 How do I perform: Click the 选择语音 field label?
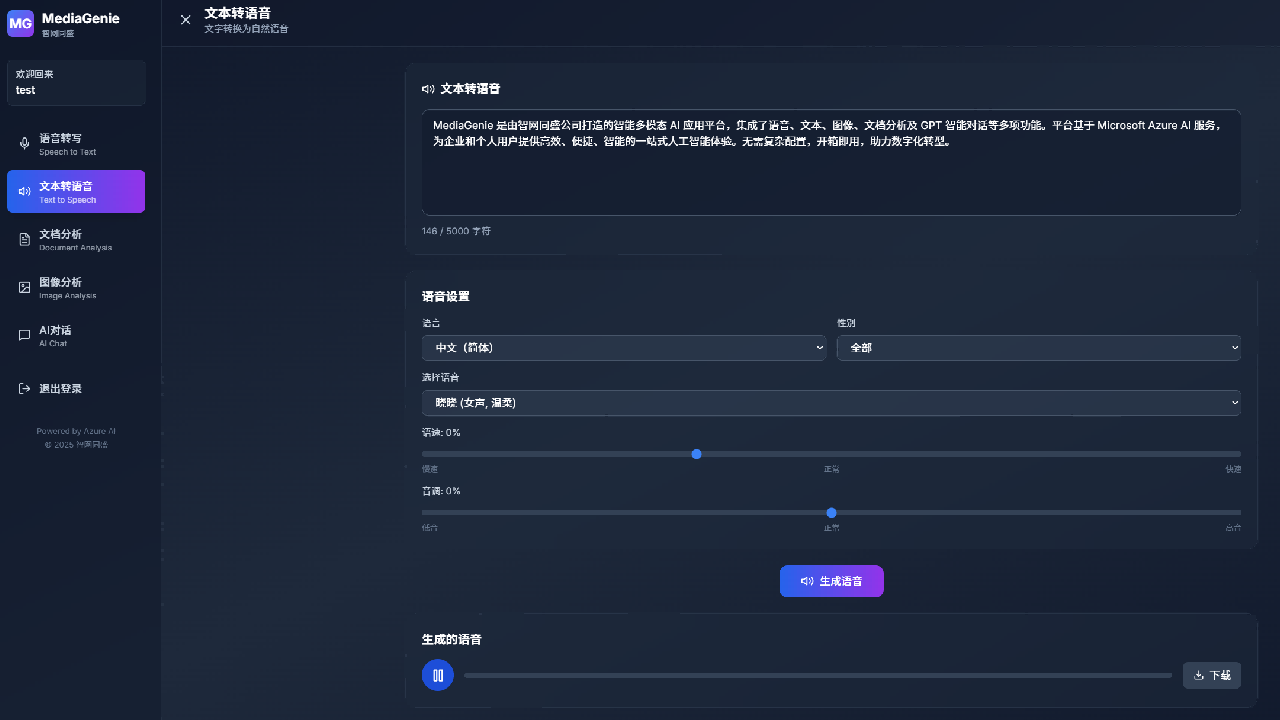[440, 377]
